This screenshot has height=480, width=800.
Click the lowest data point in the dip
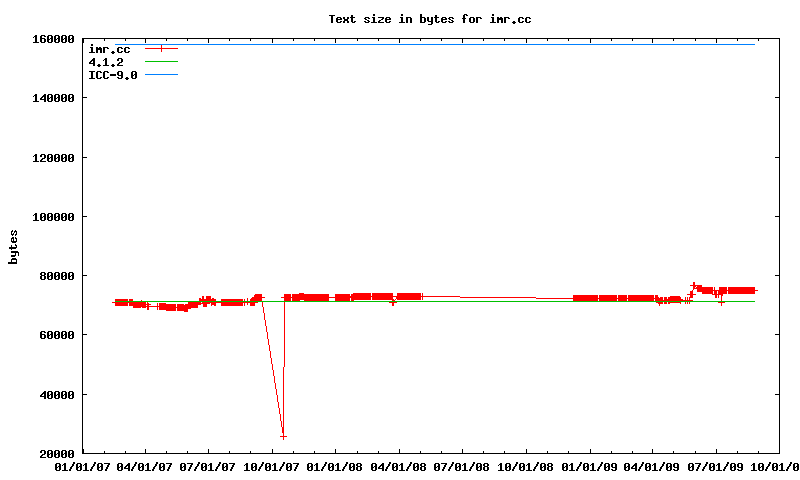point(283,436)
